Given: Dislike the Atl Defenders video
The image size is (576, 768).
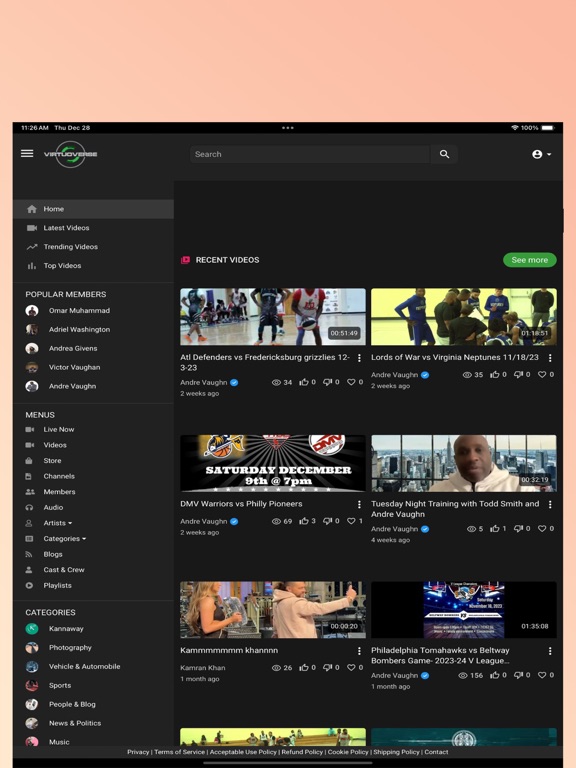Looking at the screenshot, I should pyautogui.click(x=328, y=382).
